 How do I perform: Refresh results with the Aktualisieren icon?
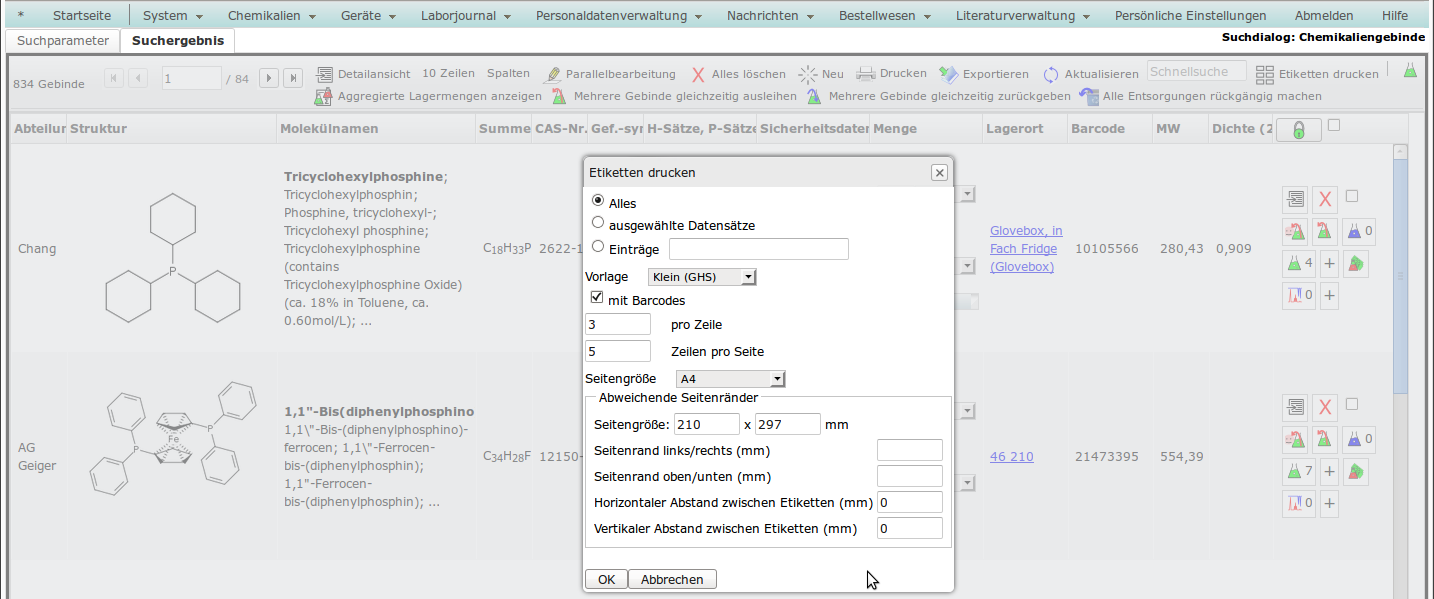point(1051,74)
